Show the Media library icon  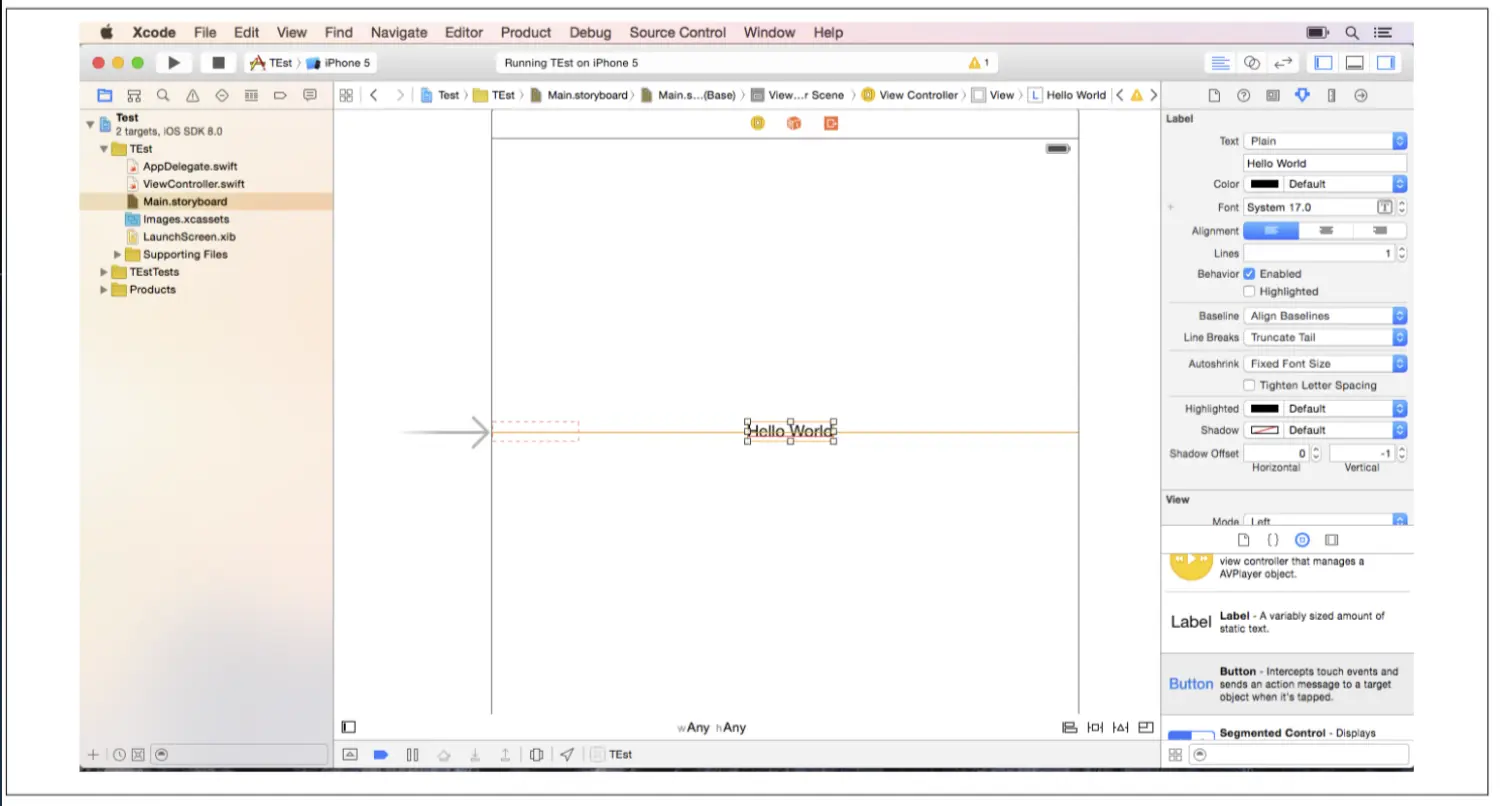1331,540
